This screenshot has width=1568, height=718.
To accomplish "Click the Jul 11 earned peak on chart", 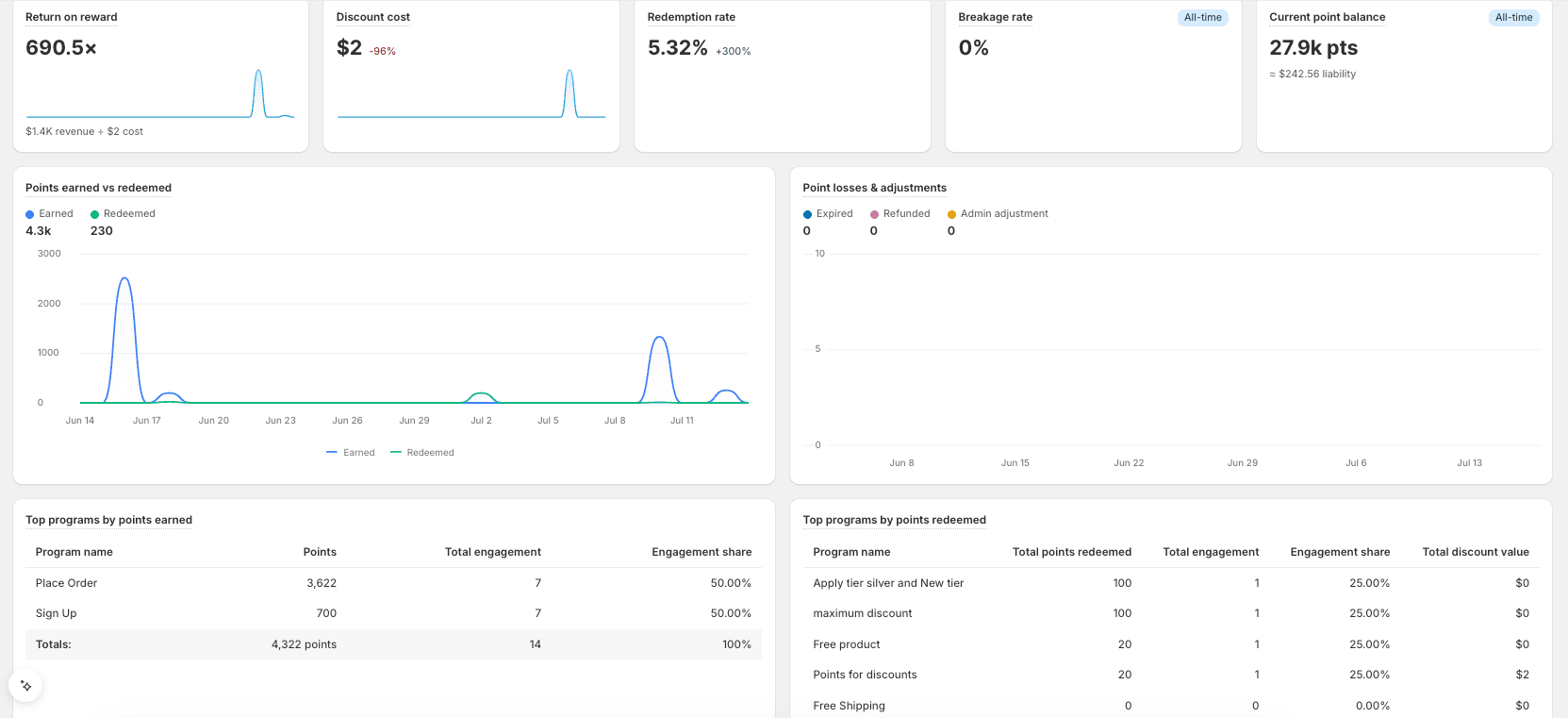I will pos(660,338).
